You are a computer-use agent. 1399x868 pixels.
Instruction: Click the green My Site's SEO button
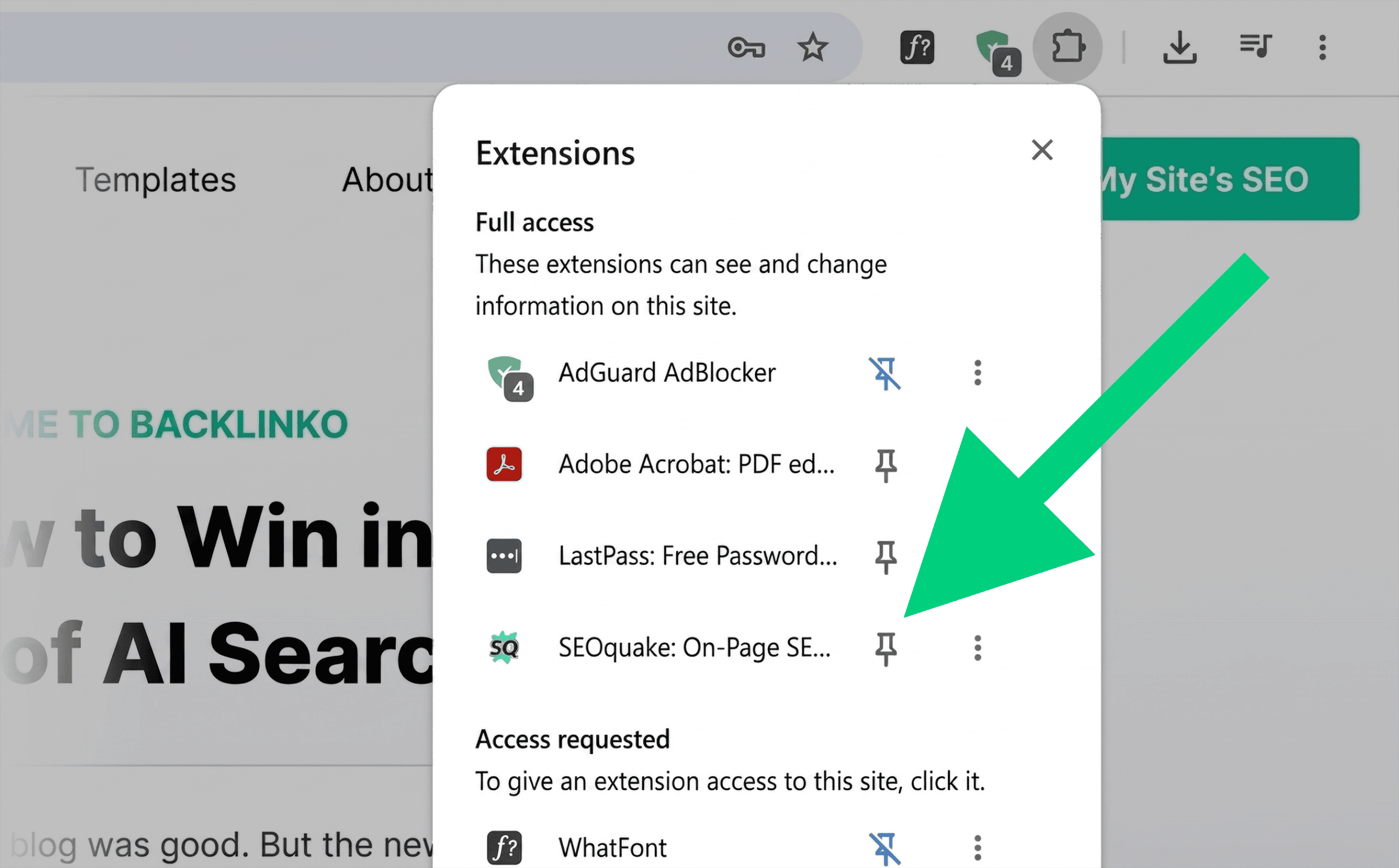pos(1230,179)
